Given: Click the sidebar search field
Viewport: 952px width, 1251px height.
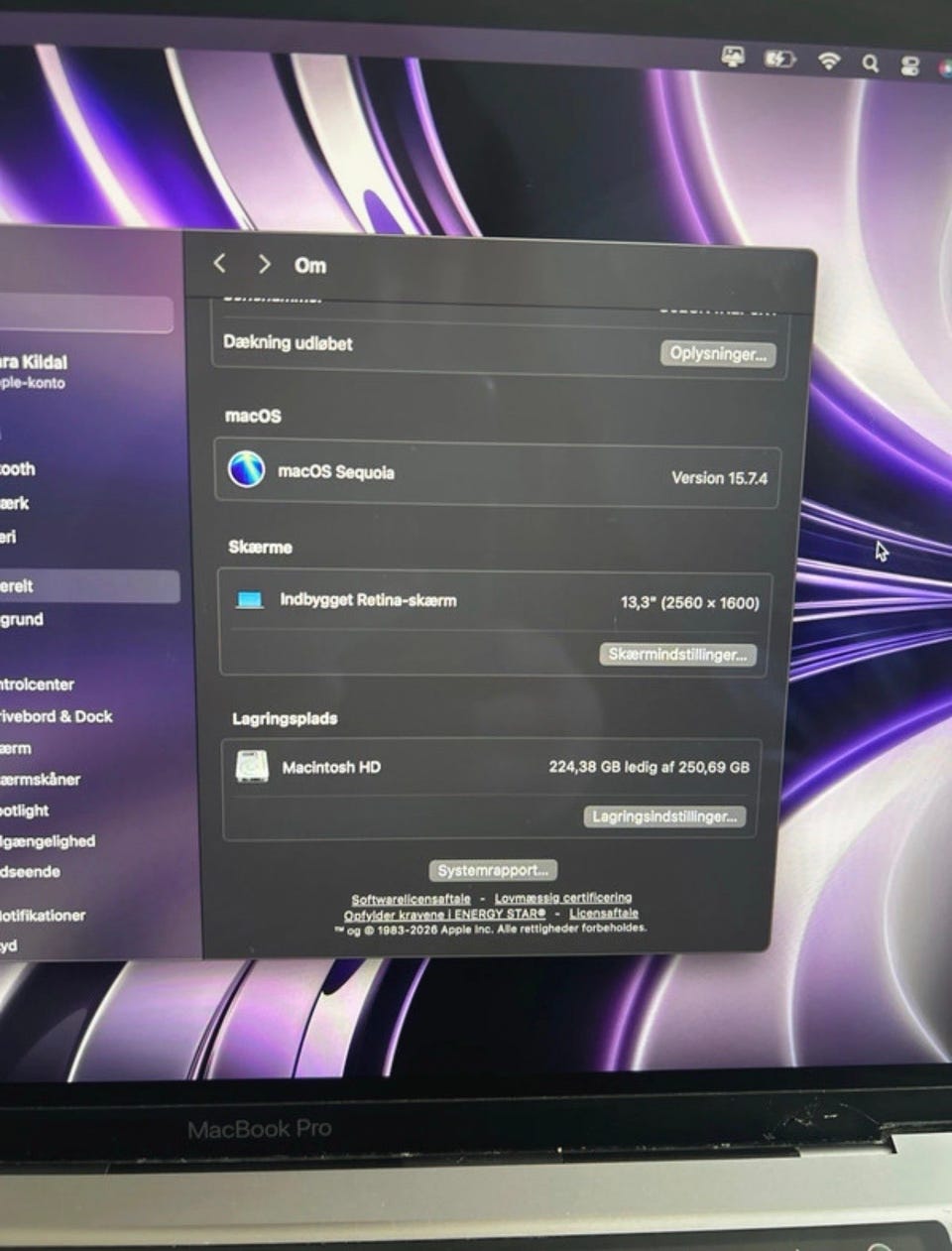Looking at the screenshot, I should click(x=86, y=315).
